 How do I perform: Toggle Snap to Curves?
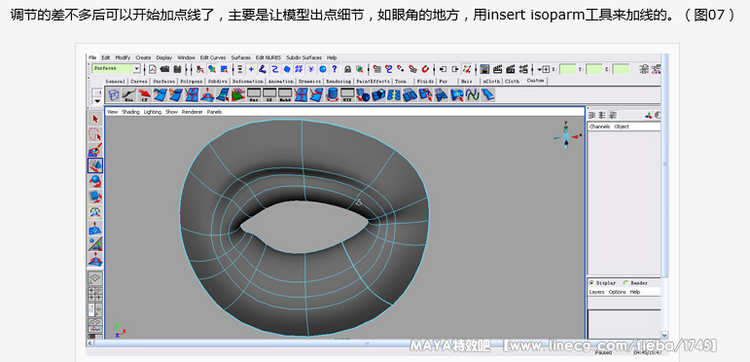coord(389,69)
